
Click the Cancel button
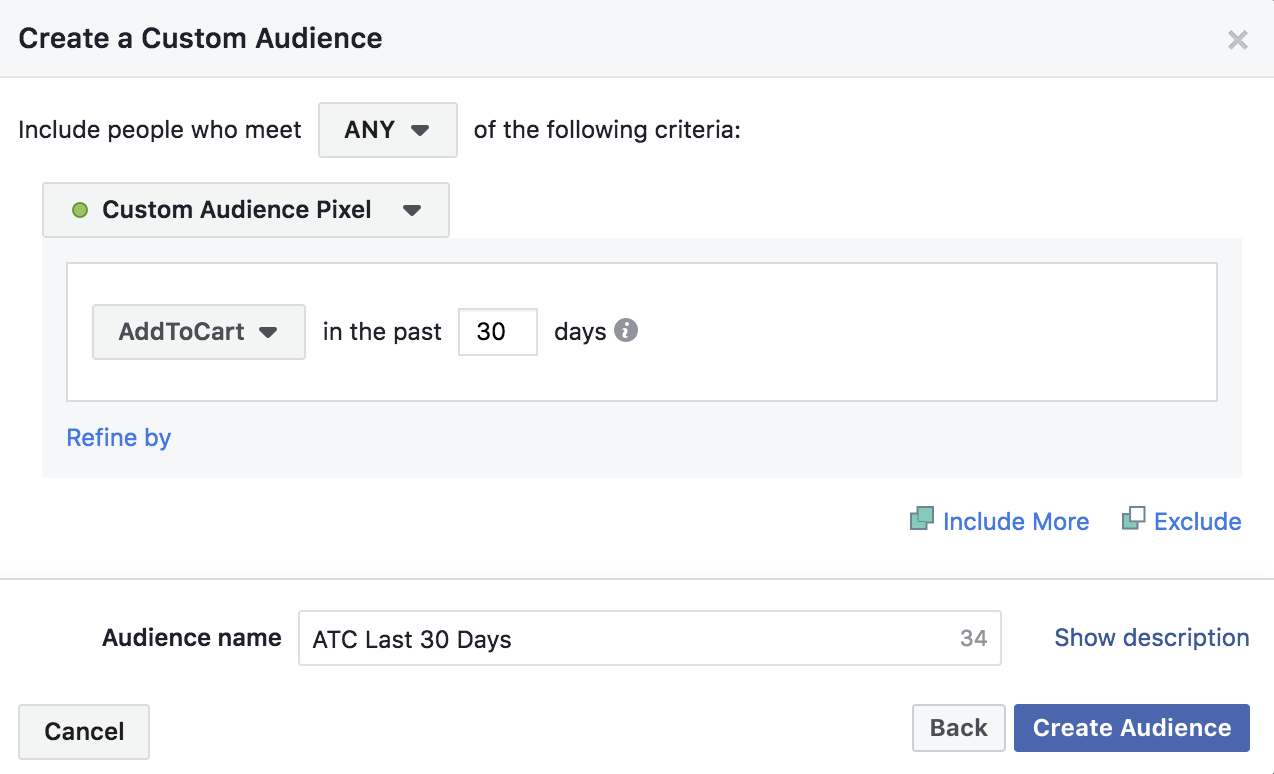coord(84,731)
